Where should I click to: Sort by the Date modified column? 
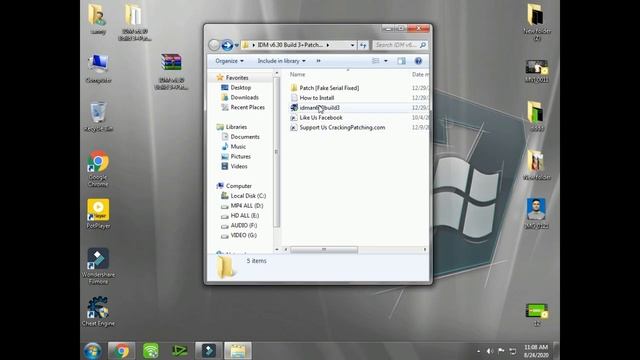[420, 74]
